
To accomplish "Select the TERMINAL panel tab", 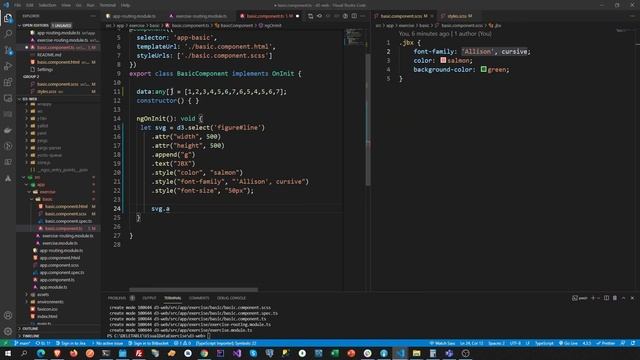I will [173, 298].
